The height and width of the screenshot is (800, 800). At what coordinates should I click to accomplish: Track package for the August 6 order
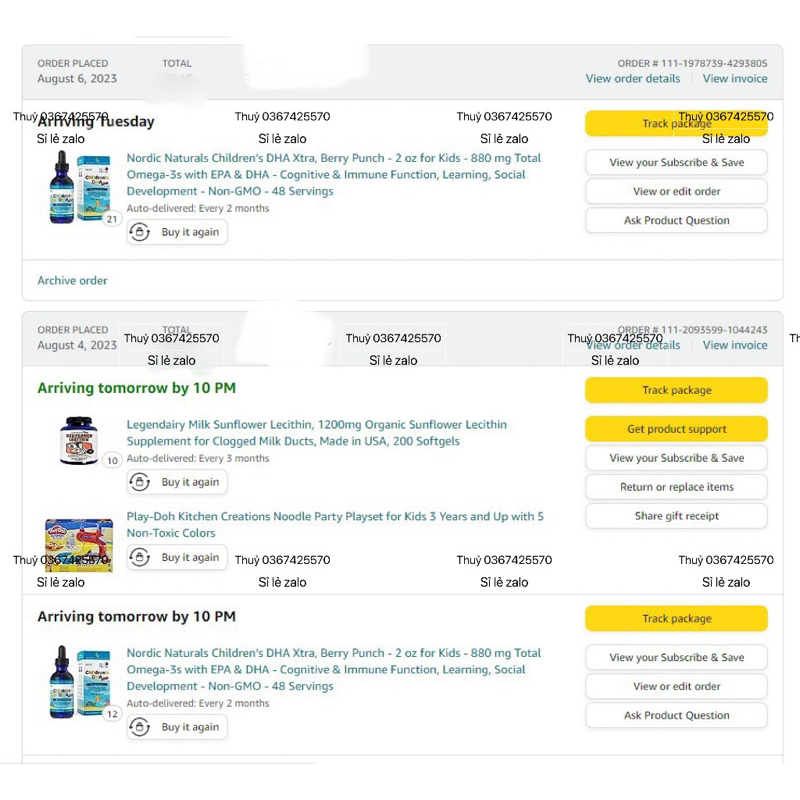coord(676,124)
